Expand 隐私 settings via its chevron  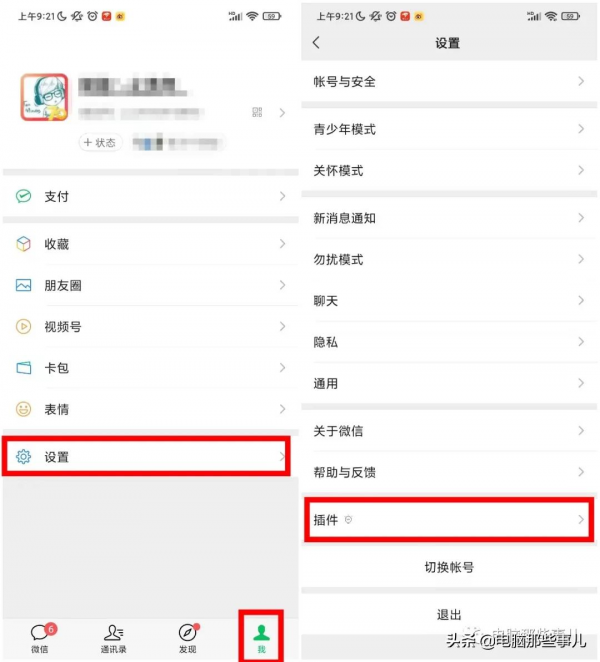pyautogui.click(x=581, y=342)
